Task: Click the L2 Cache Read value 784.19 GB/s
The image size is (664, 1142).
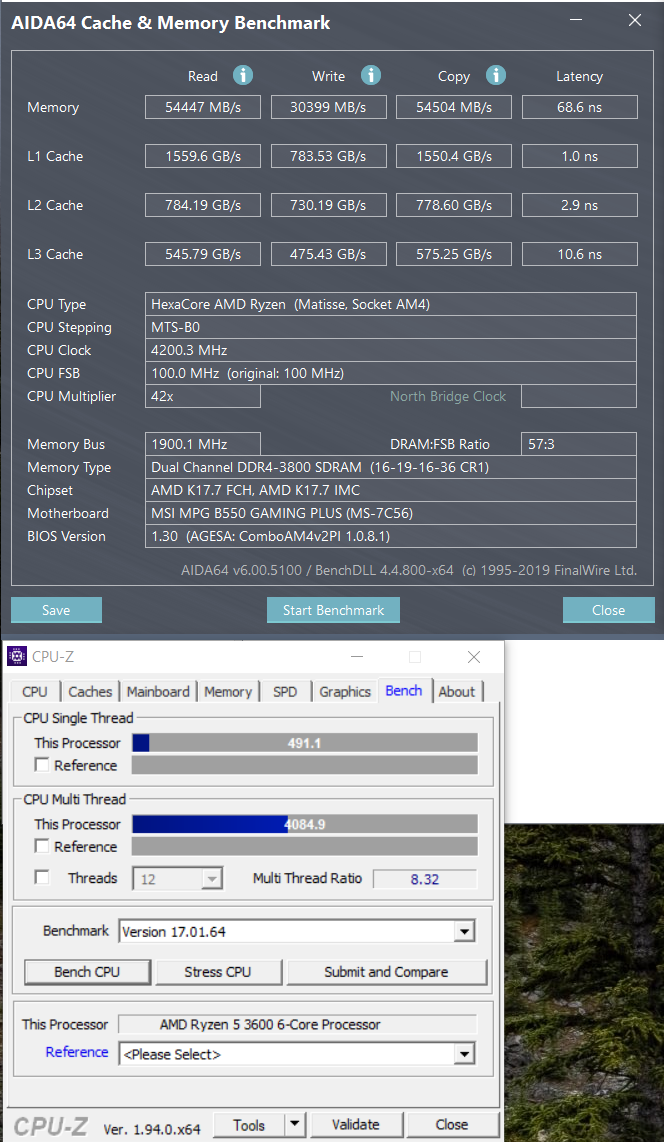Action: click(203, 205)
